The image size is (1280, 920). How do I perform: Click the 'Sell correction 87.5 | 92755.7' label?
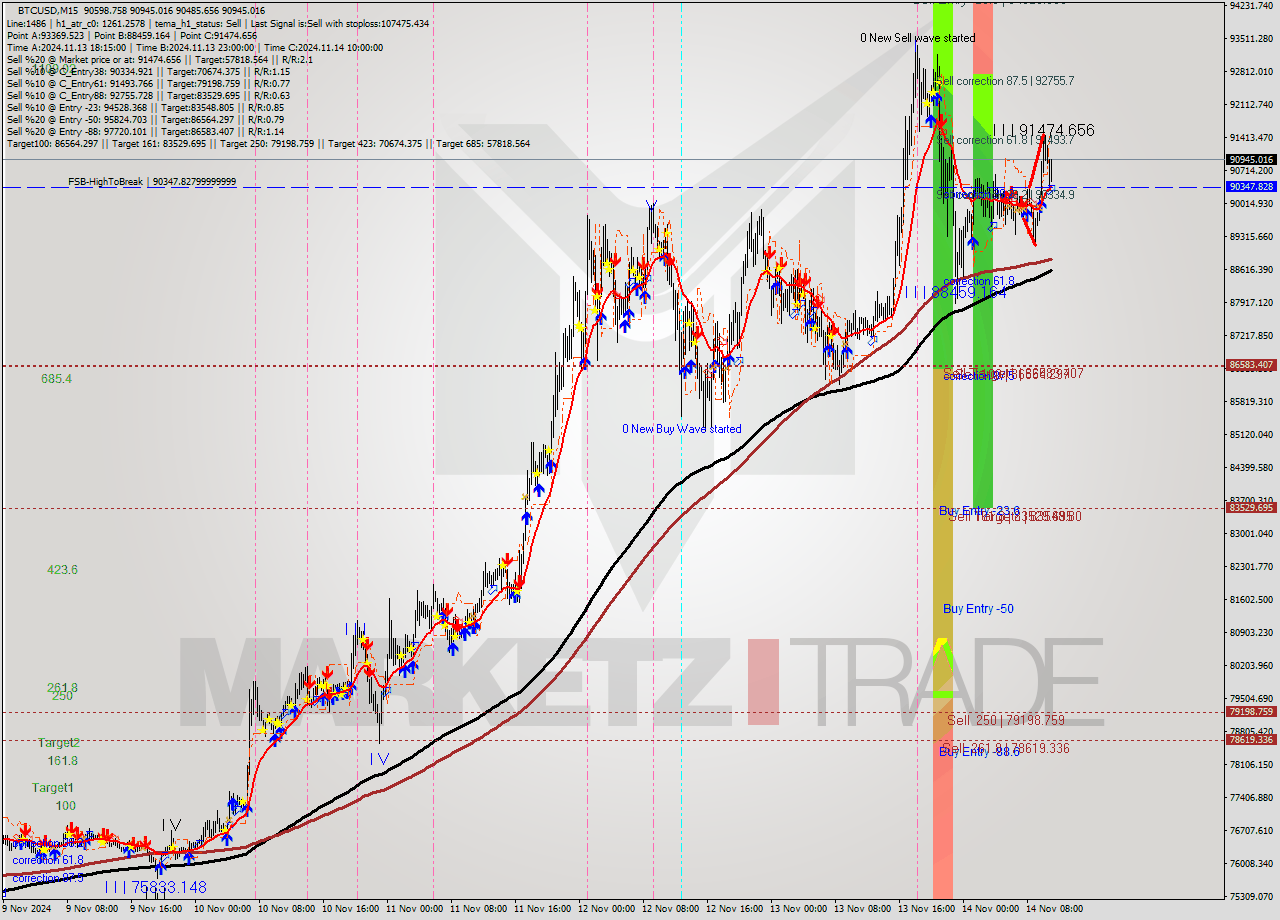click(1005, 81)
